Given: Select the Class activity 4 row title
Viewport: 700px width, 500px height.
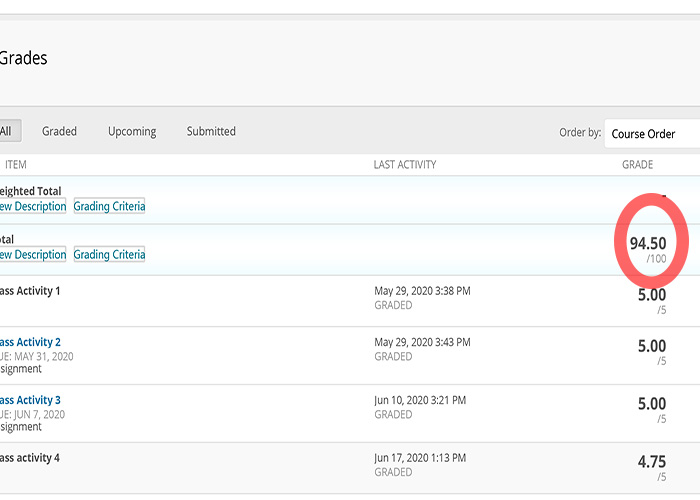Looking at the screenshot, I should coord(30,458).
